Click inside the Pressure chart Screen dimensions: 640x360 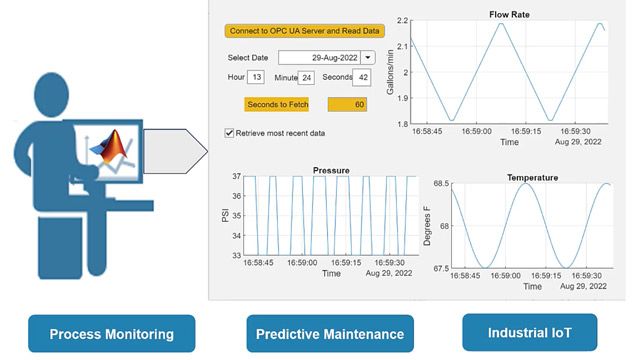click(331, 216)
